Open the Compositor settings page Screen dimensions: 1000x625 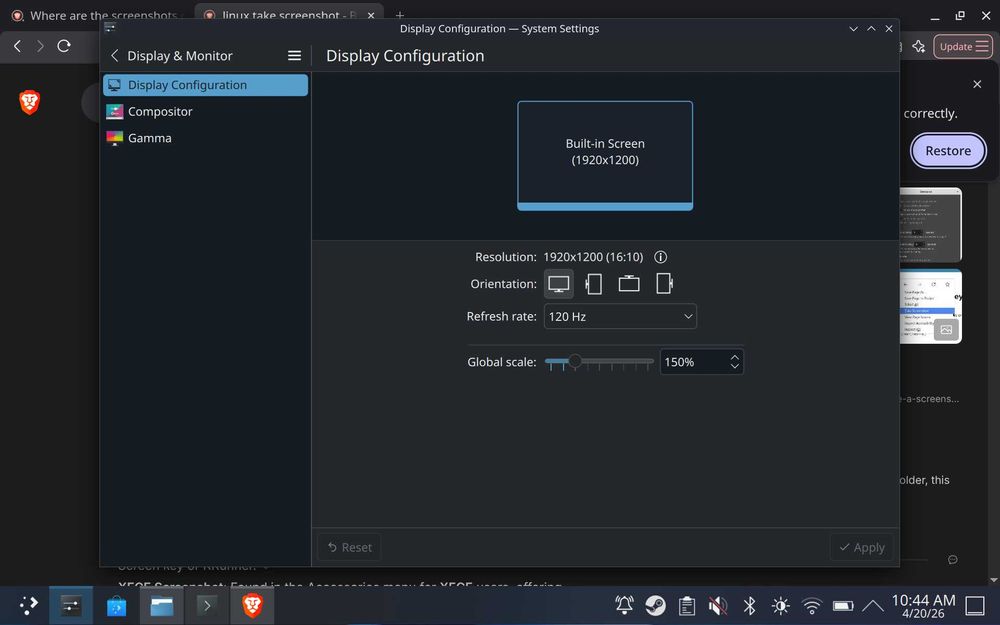click(205, 112)
